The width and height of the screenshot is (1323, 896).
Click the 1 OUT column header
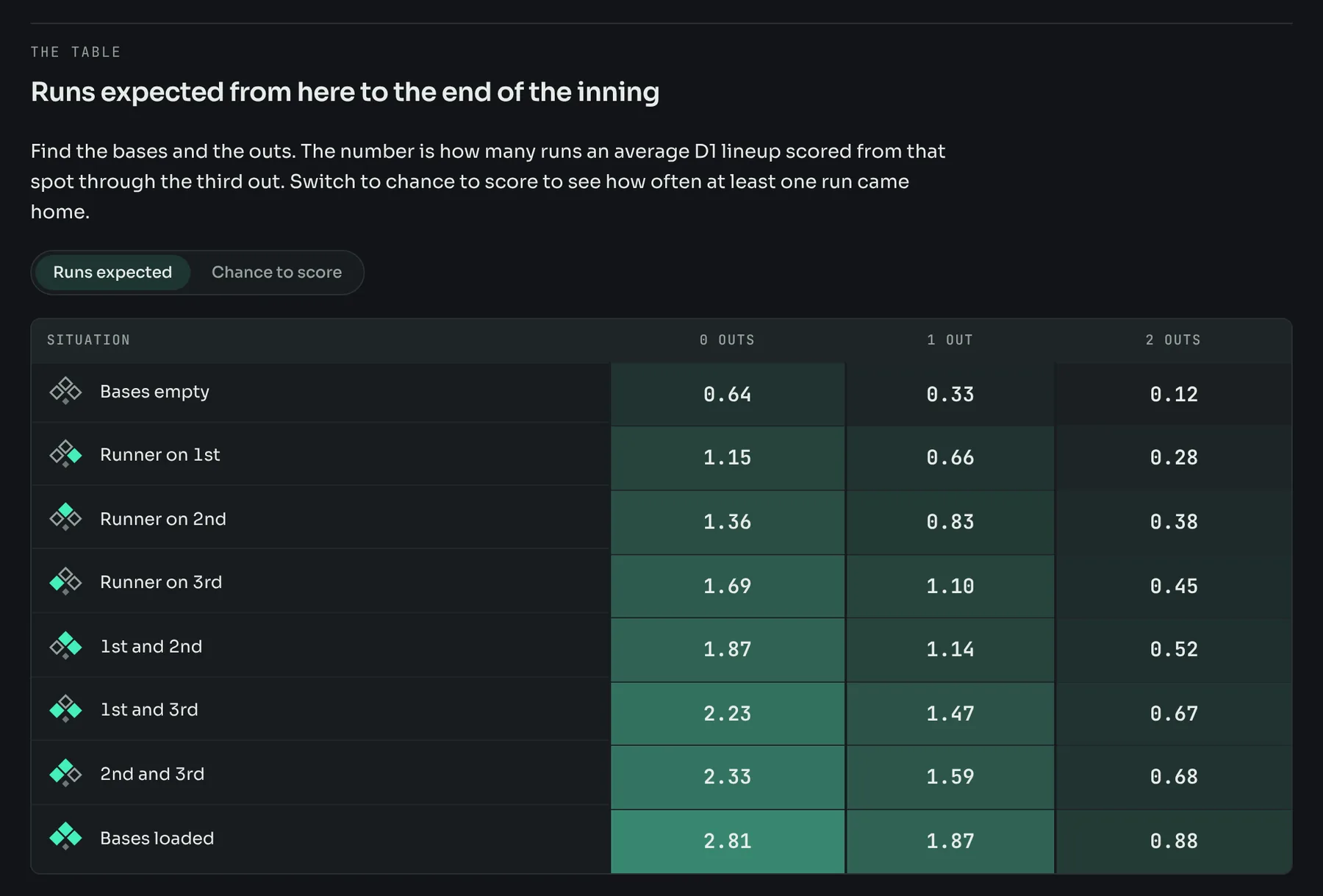[950, 340]
